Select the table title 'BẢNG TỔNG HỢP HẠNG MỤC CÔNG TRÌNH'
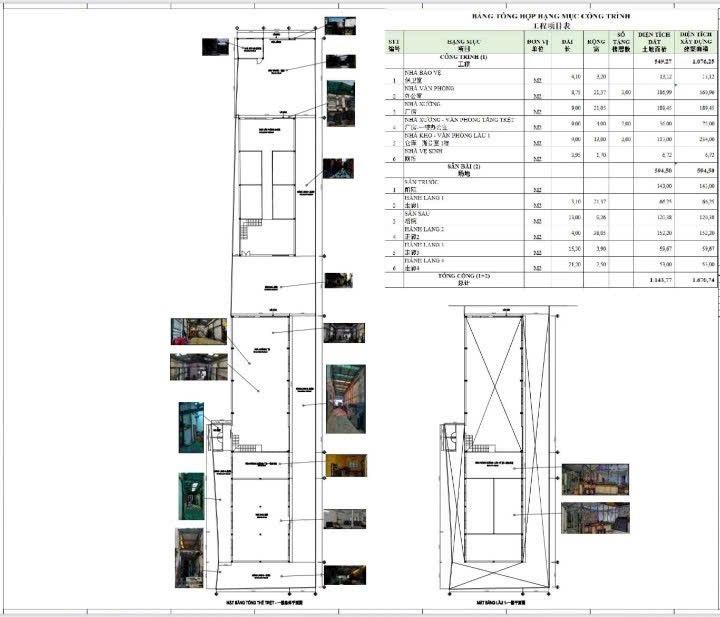Image resolution: width=720 pixels, height=617 pixels. pyautogui.click(x=551, y=16)
